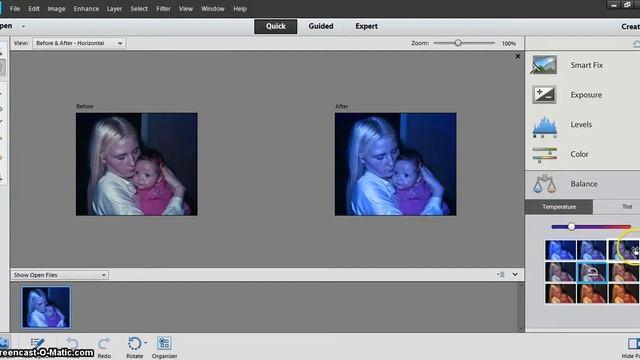Viewport: 640px width, 360px height.
Task: Select the Temperature tab under Balance
Action: 559,207
